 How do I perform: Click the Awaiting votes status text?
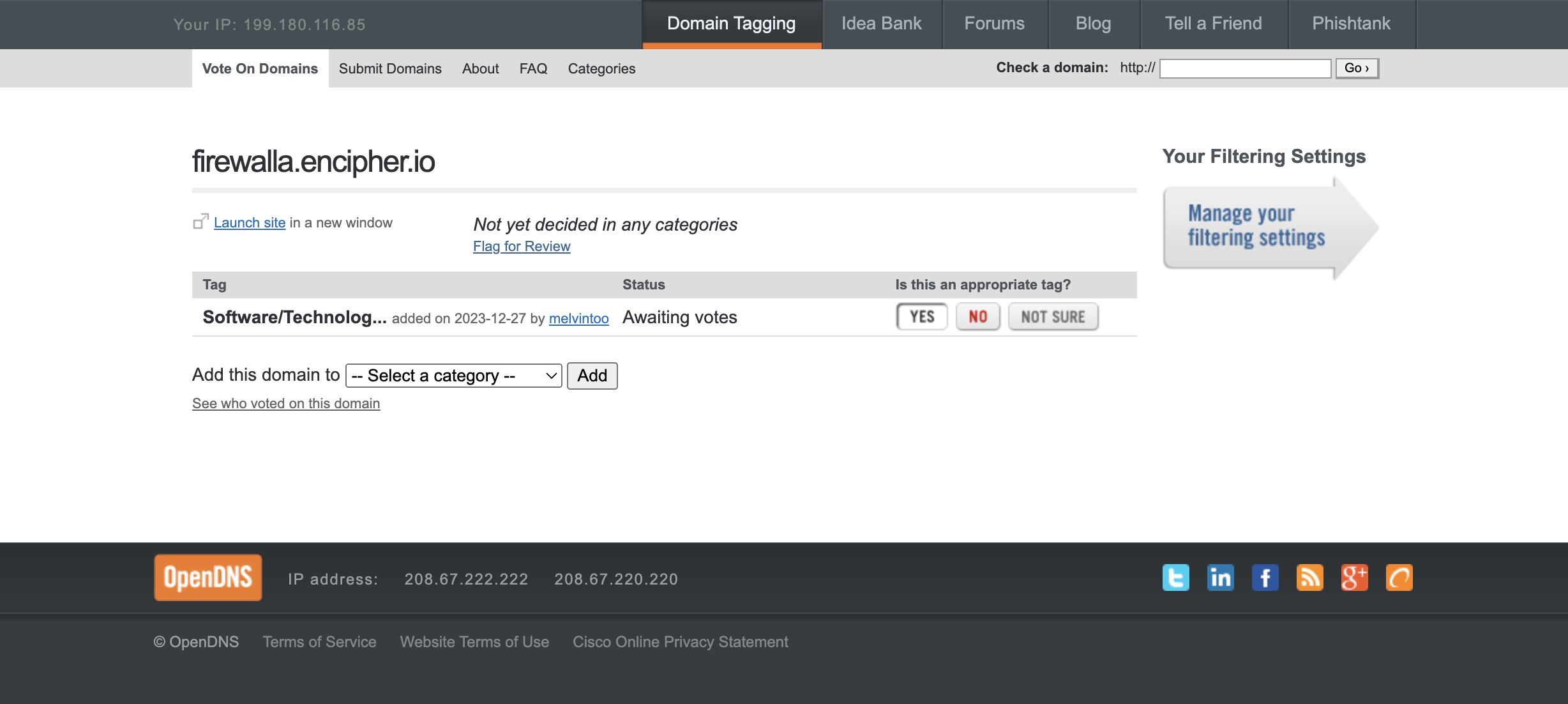tap(680, 317)
